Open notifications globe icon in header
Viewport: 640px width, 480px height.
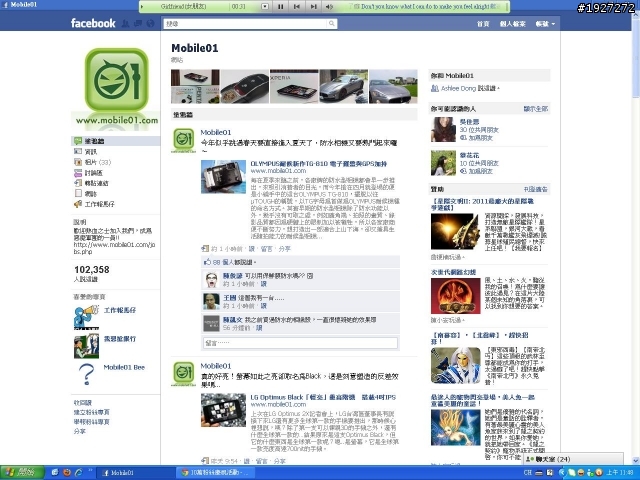[150, 24]
